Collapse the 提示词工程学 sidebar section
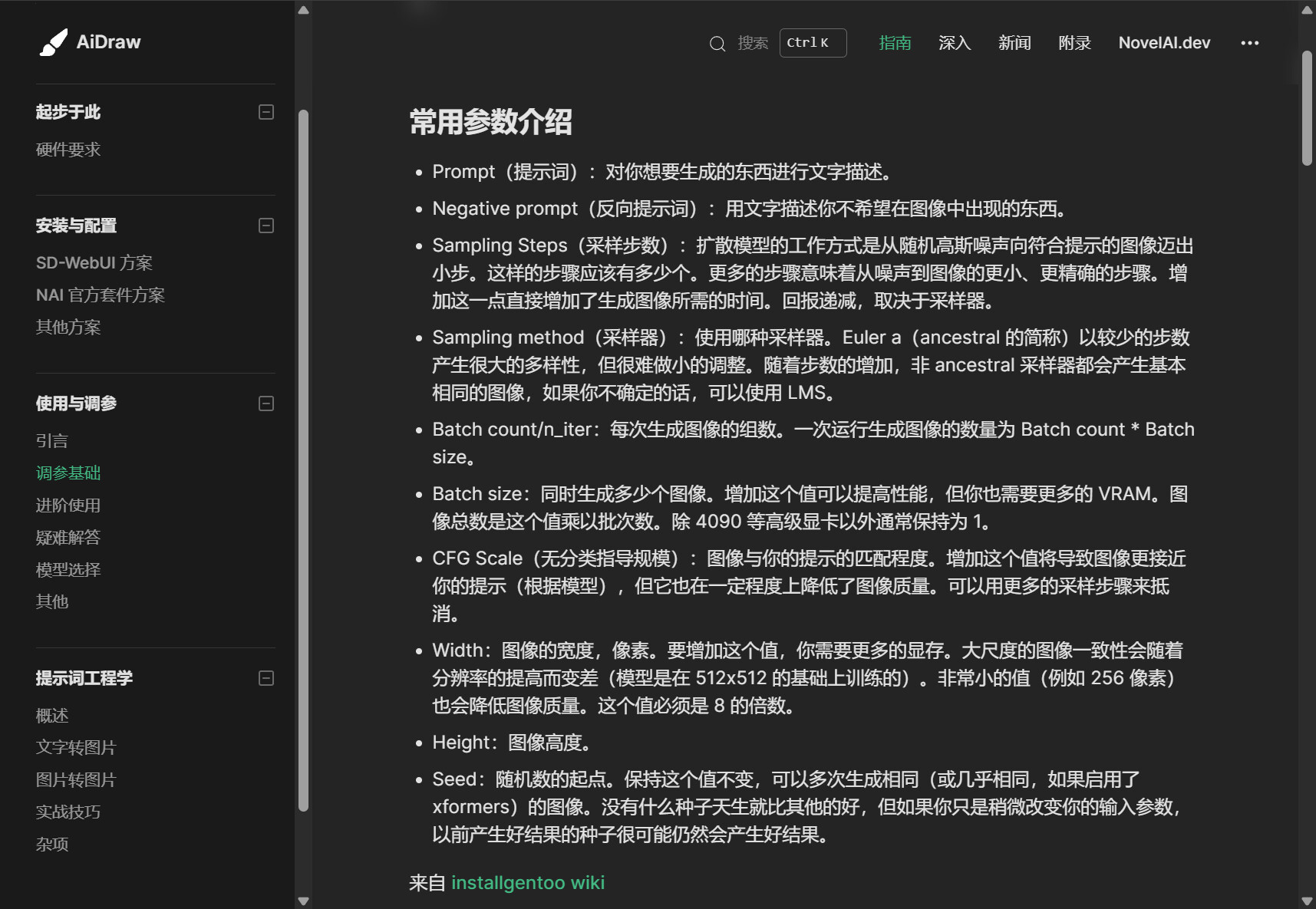The image size is (1316, 909). [x=266, y=678]
